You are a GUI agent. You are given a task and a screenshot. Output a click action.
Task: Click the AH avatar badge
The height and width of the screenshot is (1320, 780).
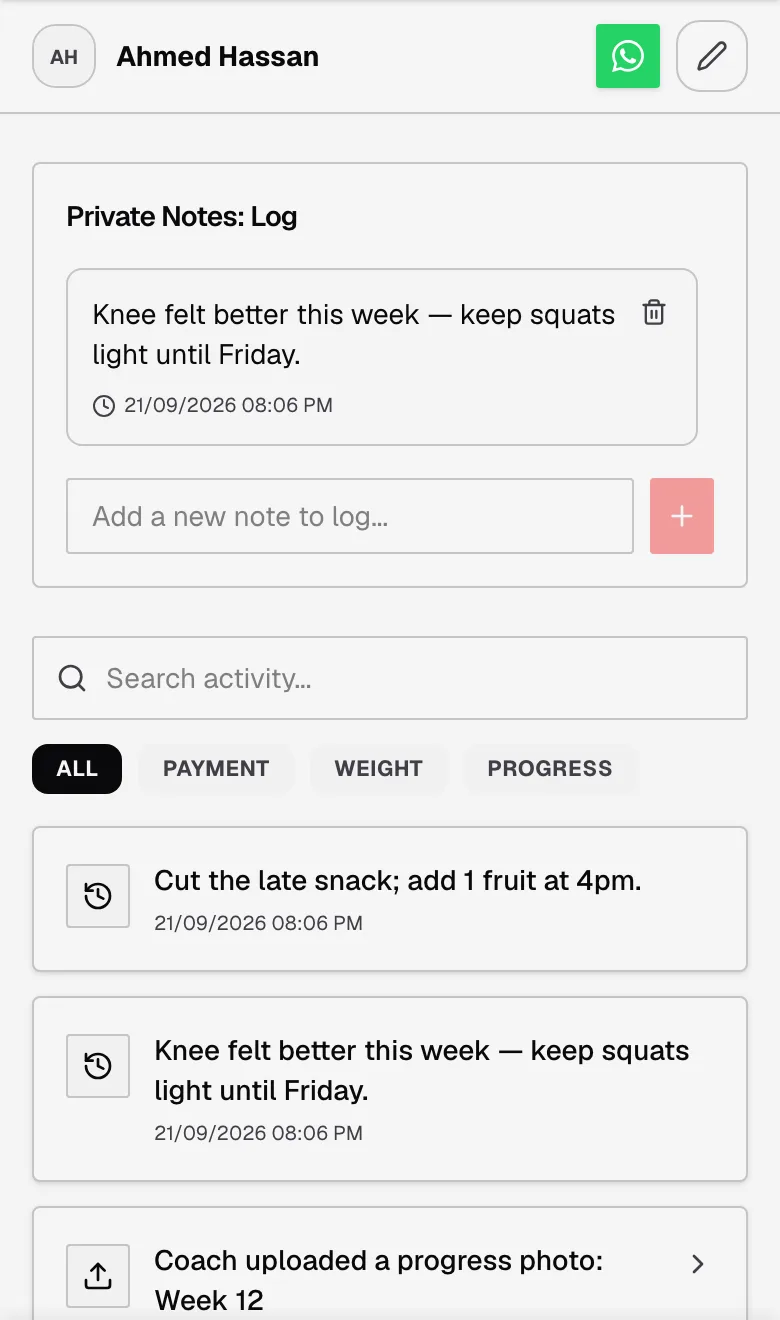coord(64,56)
